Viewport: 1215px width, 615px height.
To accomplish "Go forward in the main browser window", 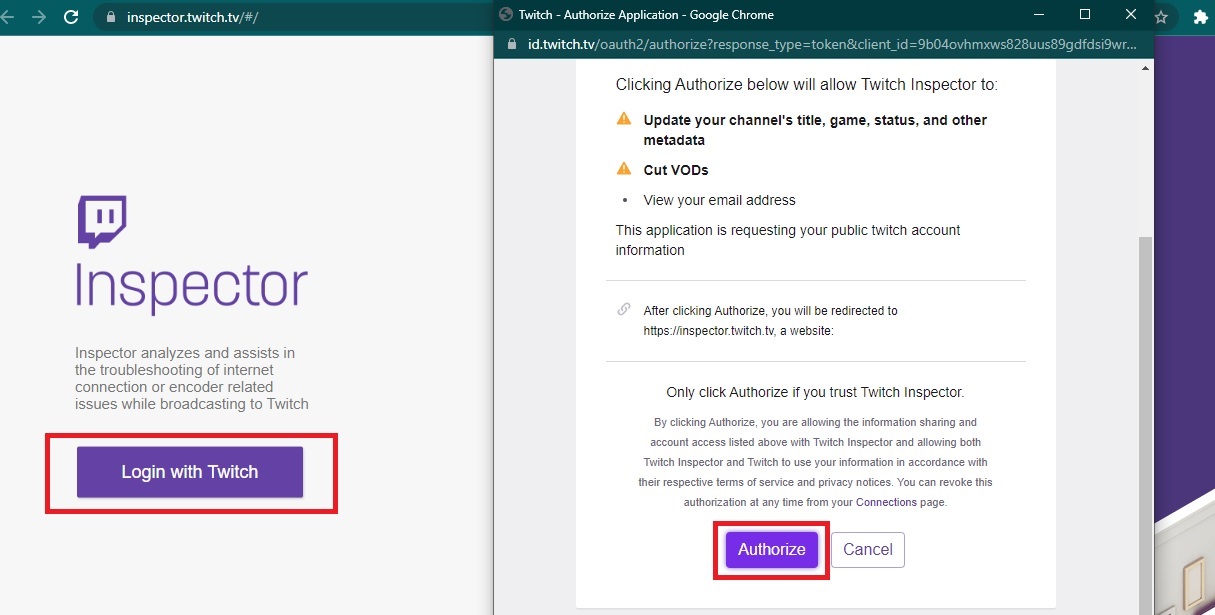I will (x=39, y=17).
